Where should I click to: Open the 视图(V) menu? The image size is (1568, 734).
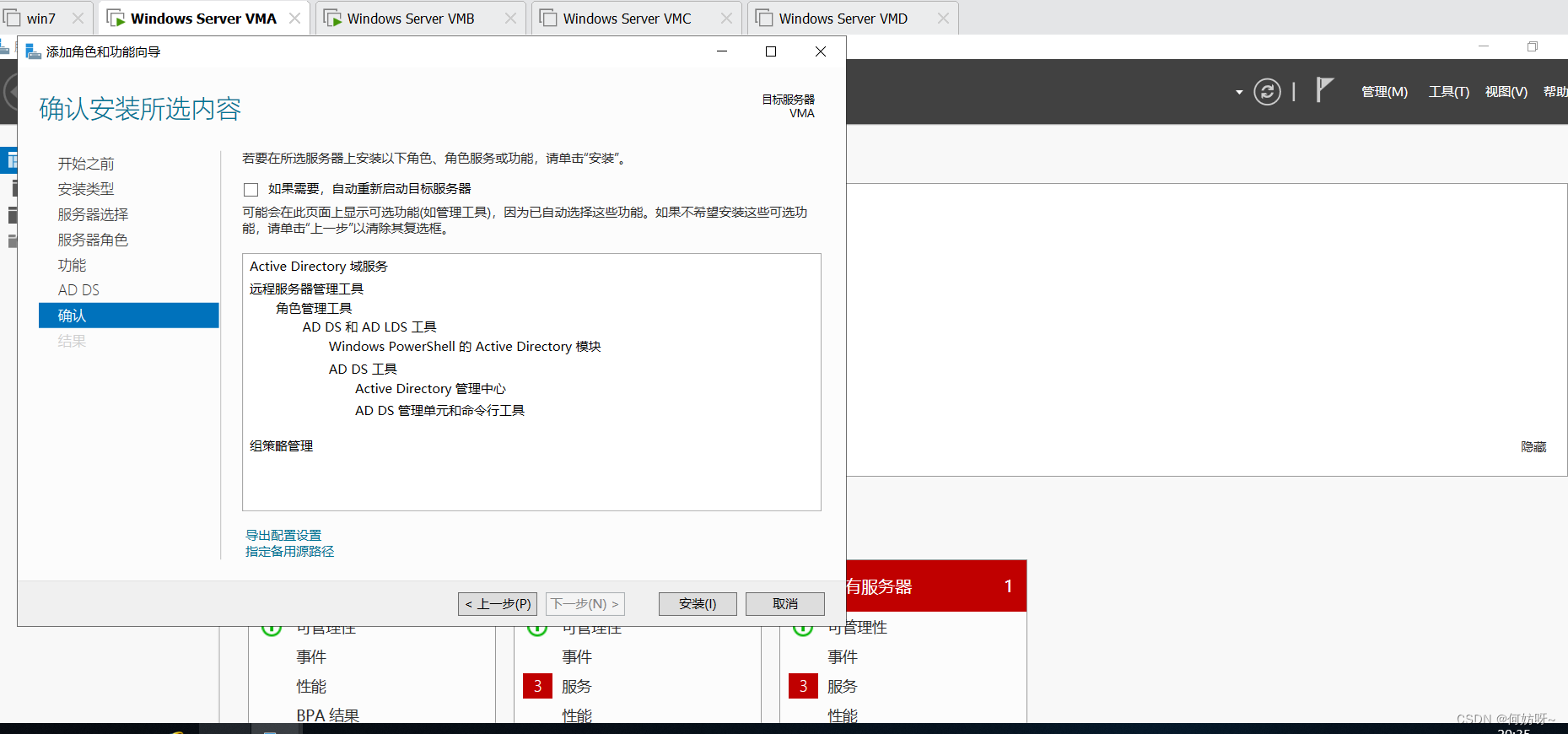[1506, 91]
